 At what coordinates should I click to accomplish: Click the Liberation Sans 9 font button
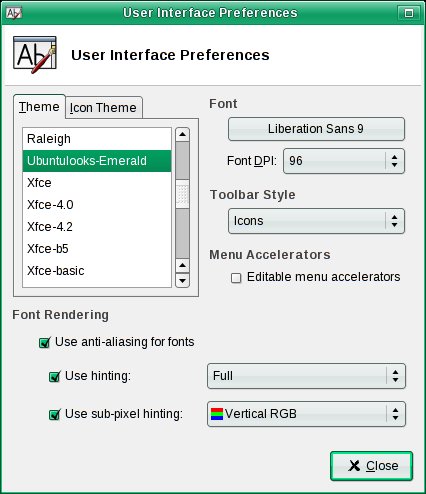coord(316,129)
